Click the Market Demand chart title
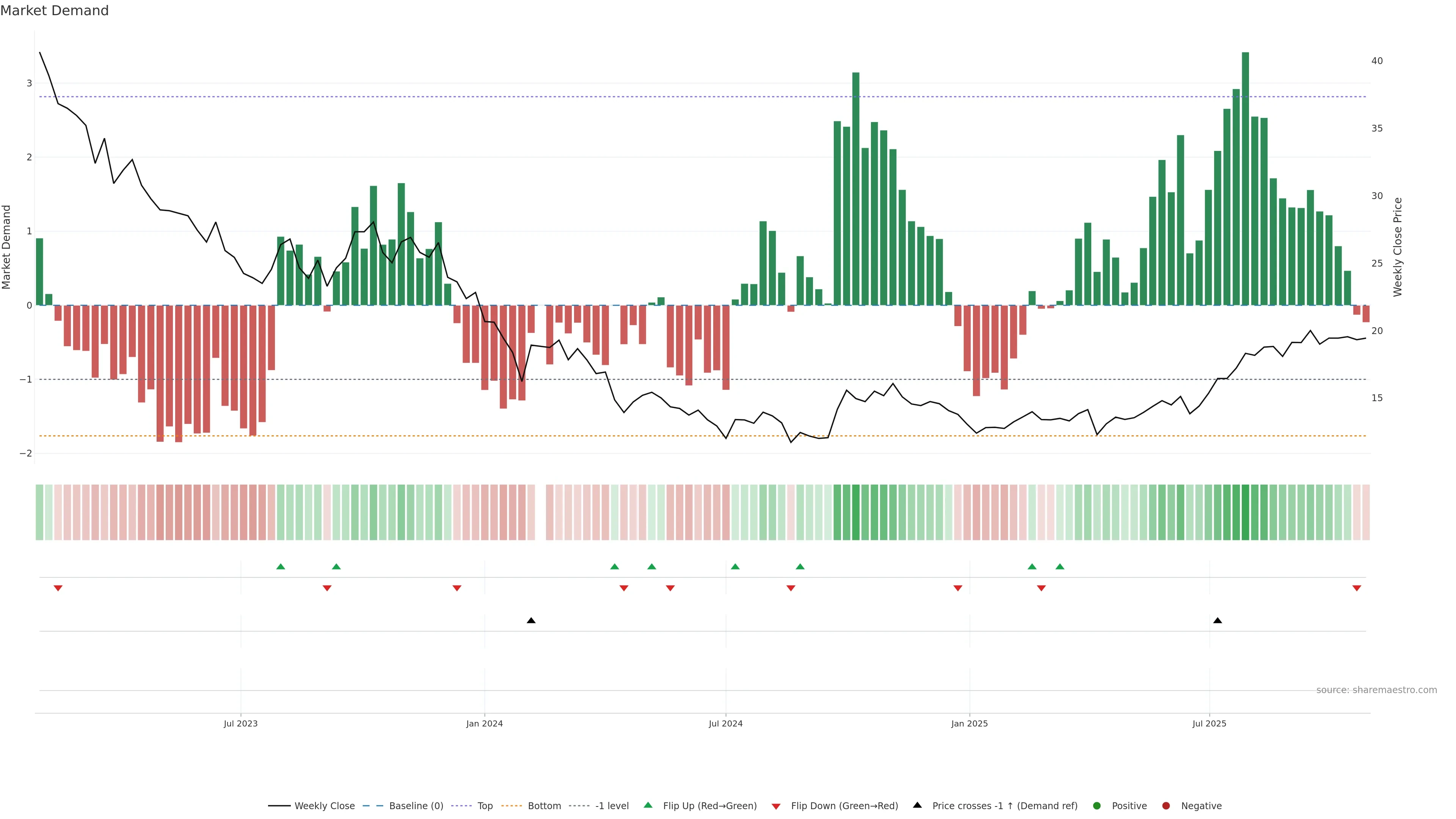The width and height of the screenshot is (1456, 819). [54, 11]
